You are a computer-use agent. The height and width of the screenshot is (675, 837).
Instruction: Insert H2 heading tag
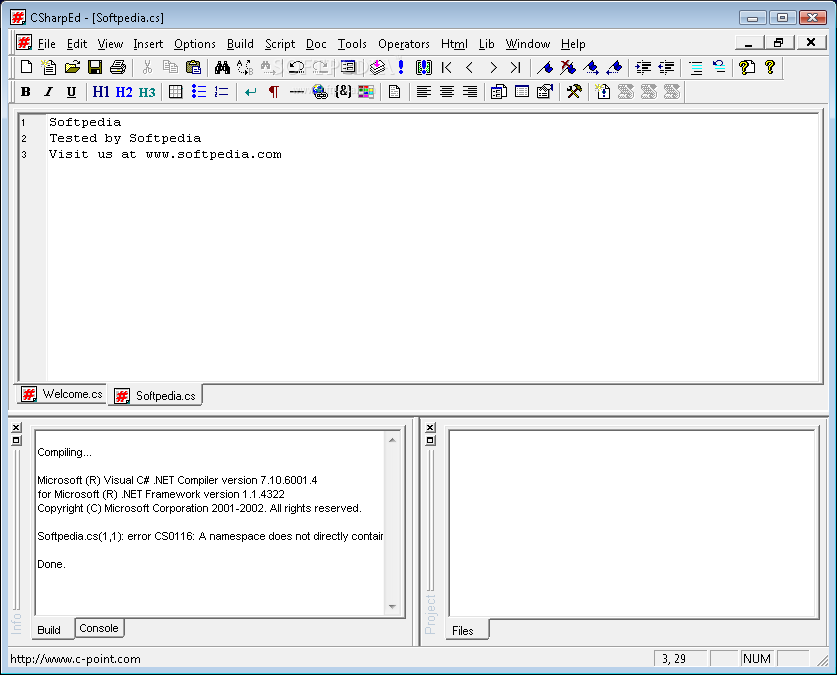(124, 92)
